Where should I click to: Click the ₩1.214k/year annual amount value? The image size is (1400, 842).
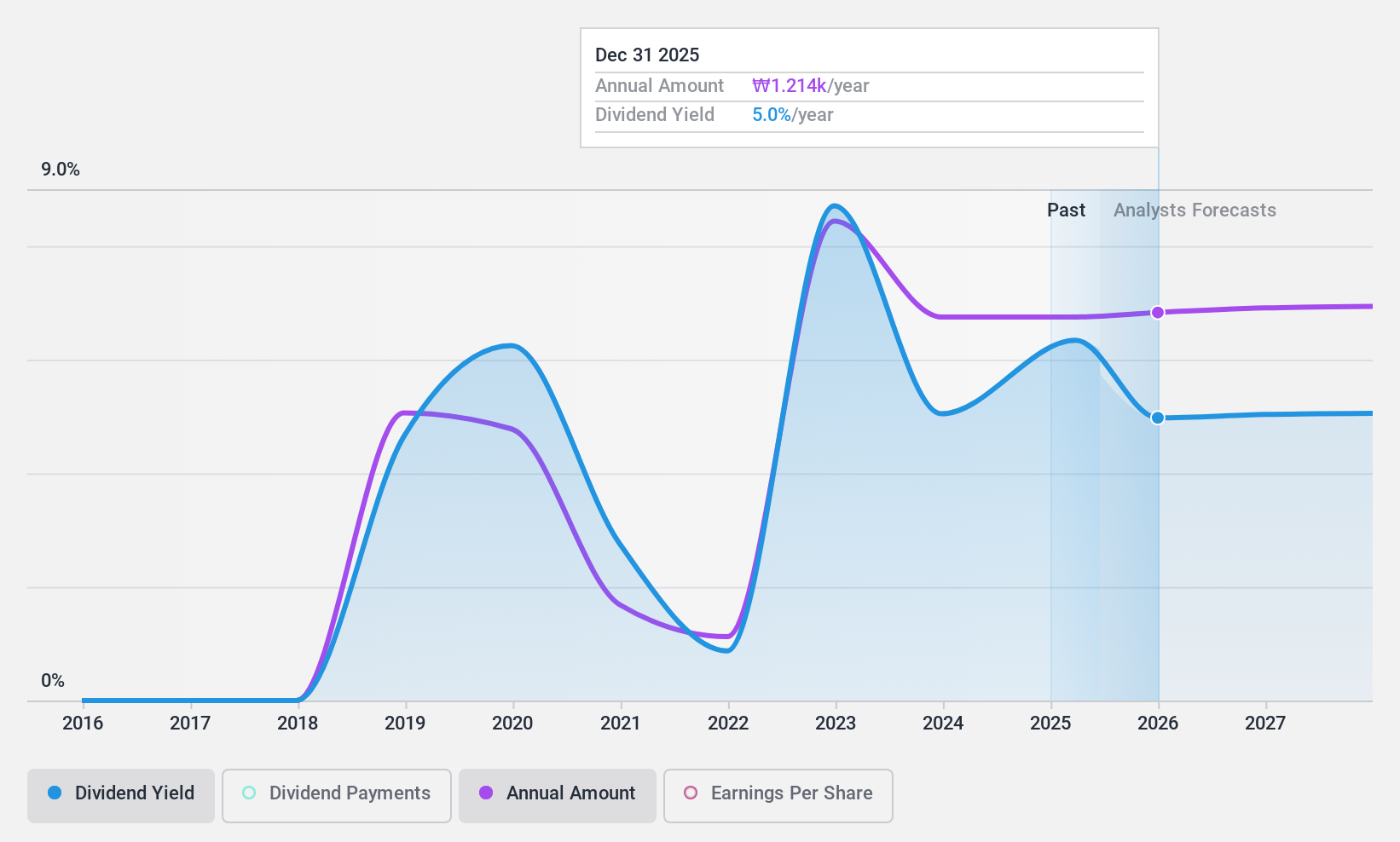click(811, 86)
